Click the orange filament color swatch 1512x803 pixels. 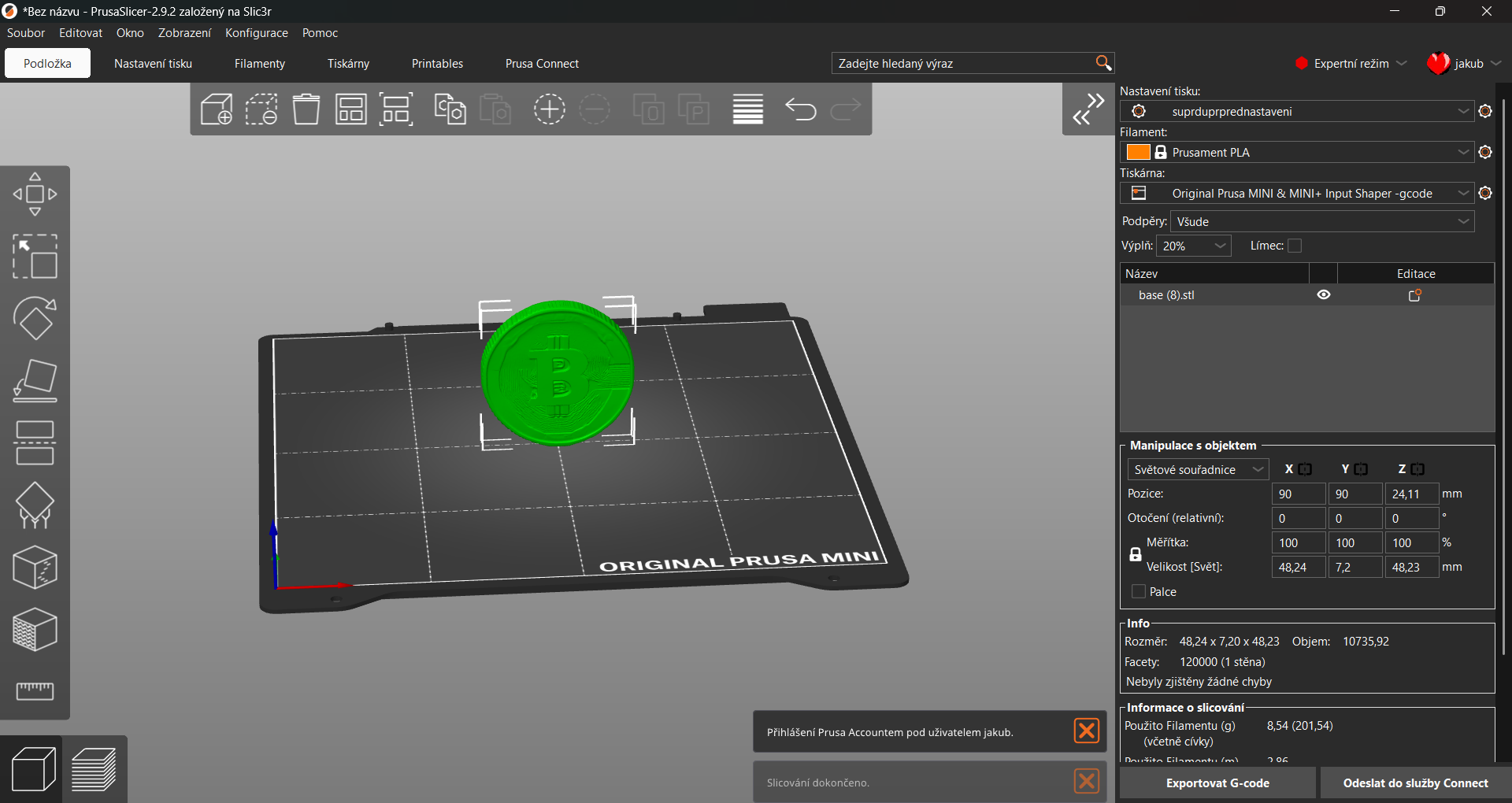pyautogui.click(x=1138, y=152)
